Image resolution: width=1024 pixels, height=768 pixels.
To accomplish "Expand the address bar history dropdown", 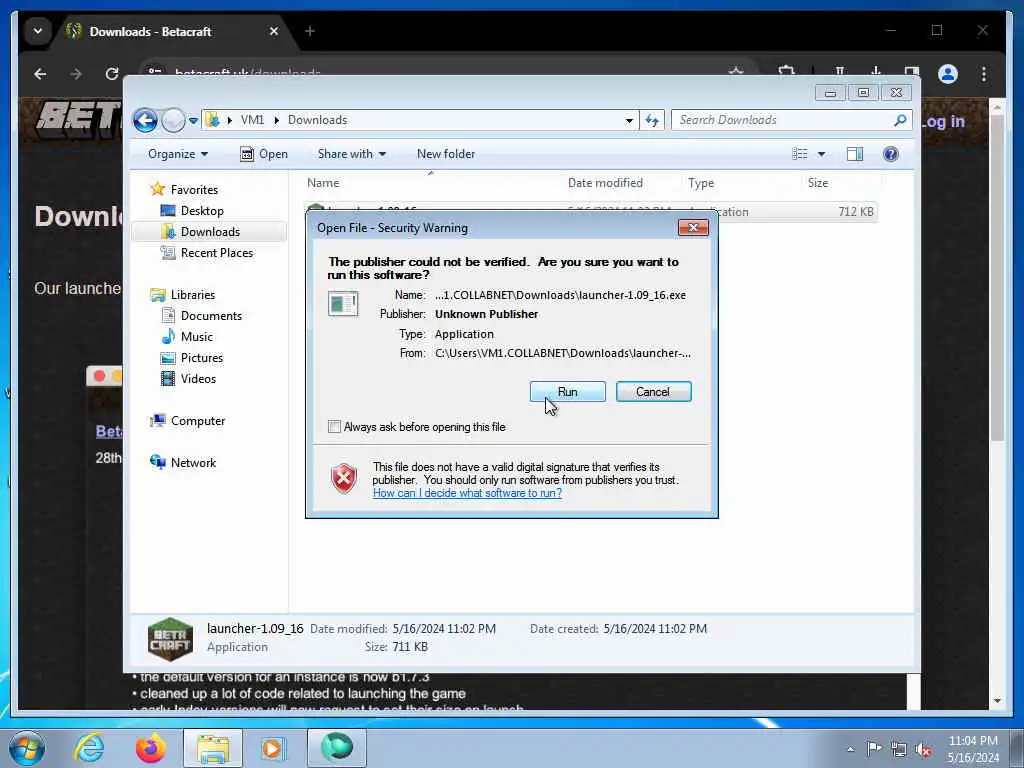I will (x=629, y=121).
